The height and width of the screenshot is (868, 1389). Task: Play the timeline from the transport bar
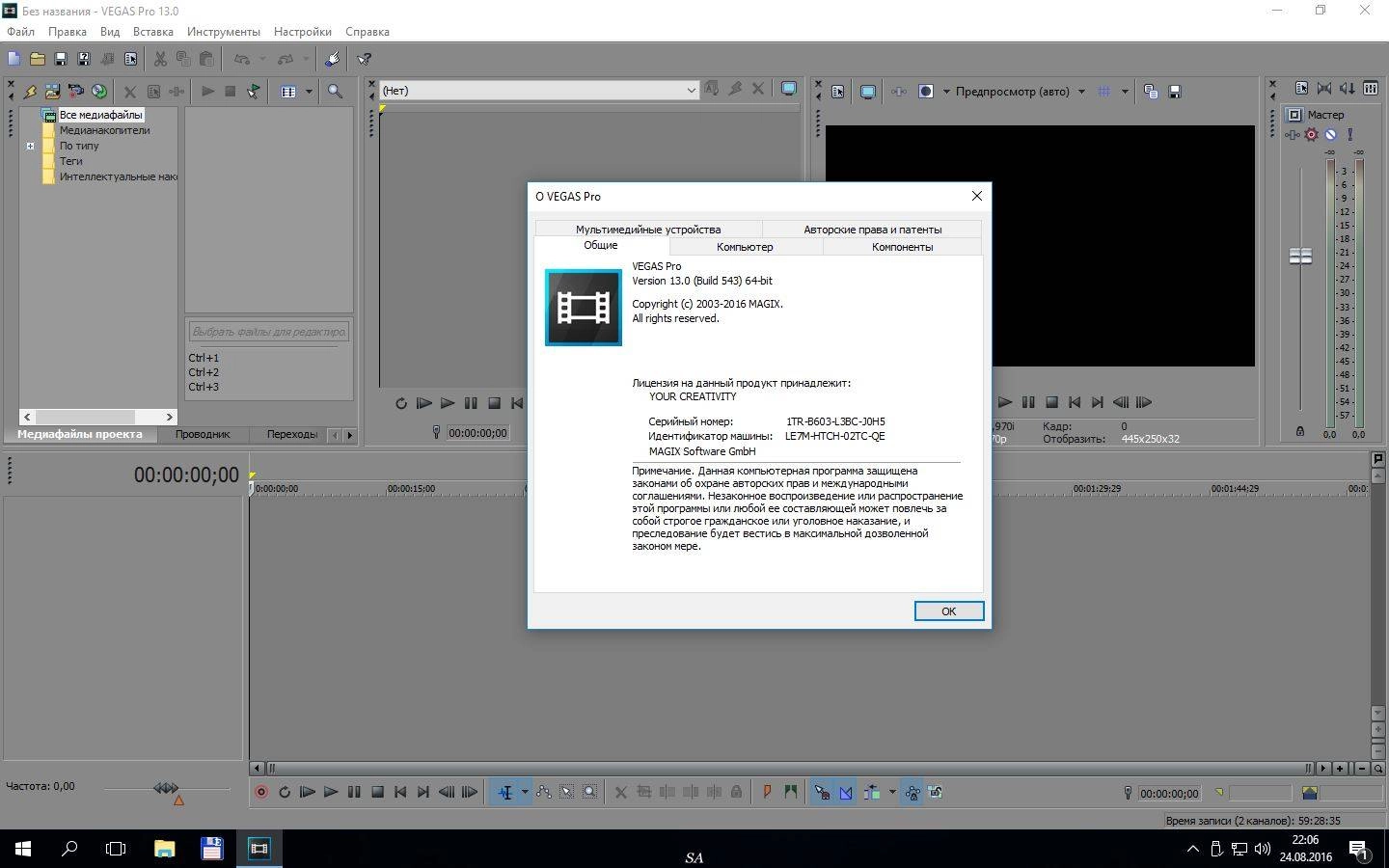click(331, 792)
